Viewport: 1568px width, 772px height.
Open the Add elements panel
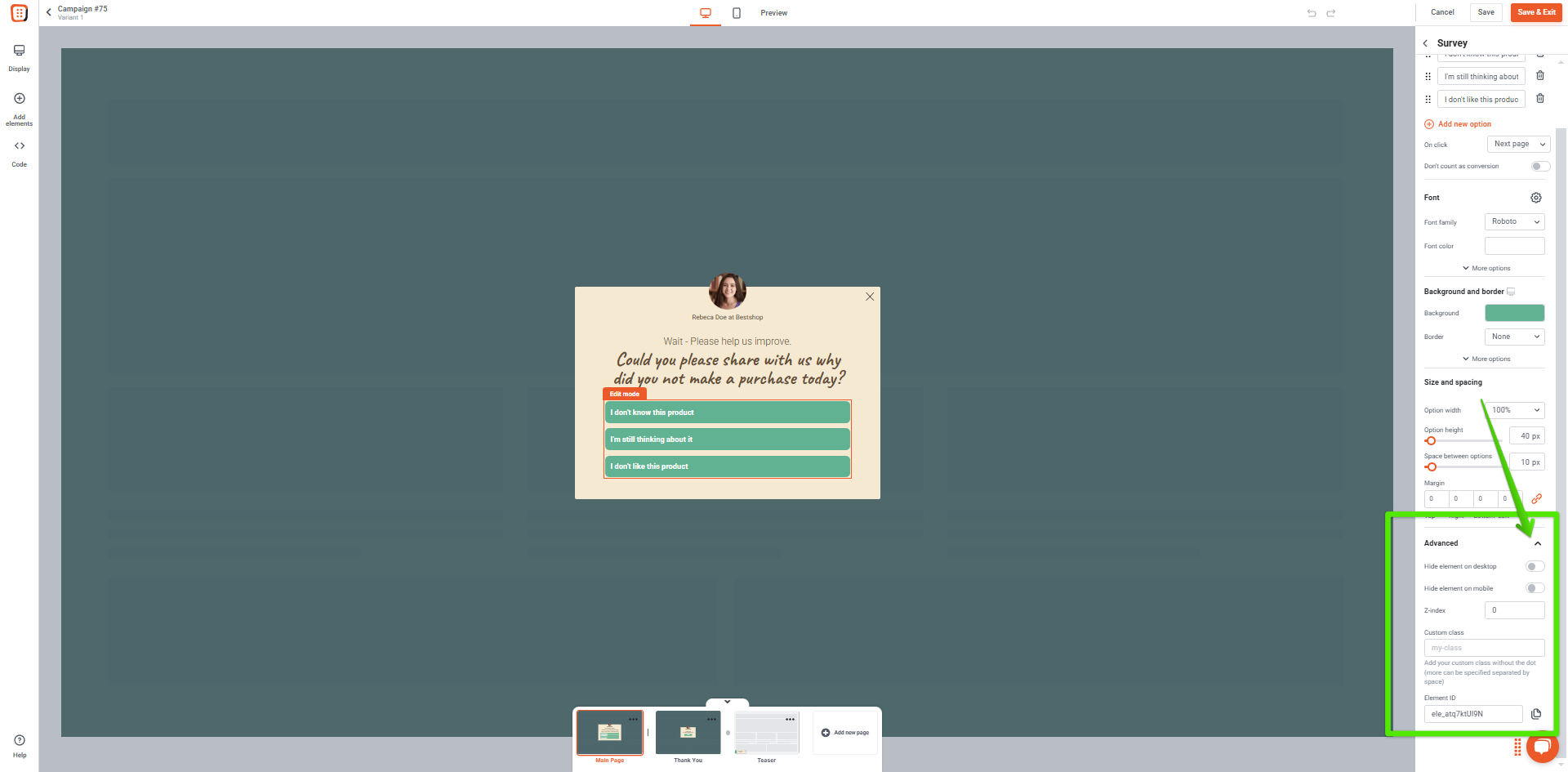[x=19, y=108]
